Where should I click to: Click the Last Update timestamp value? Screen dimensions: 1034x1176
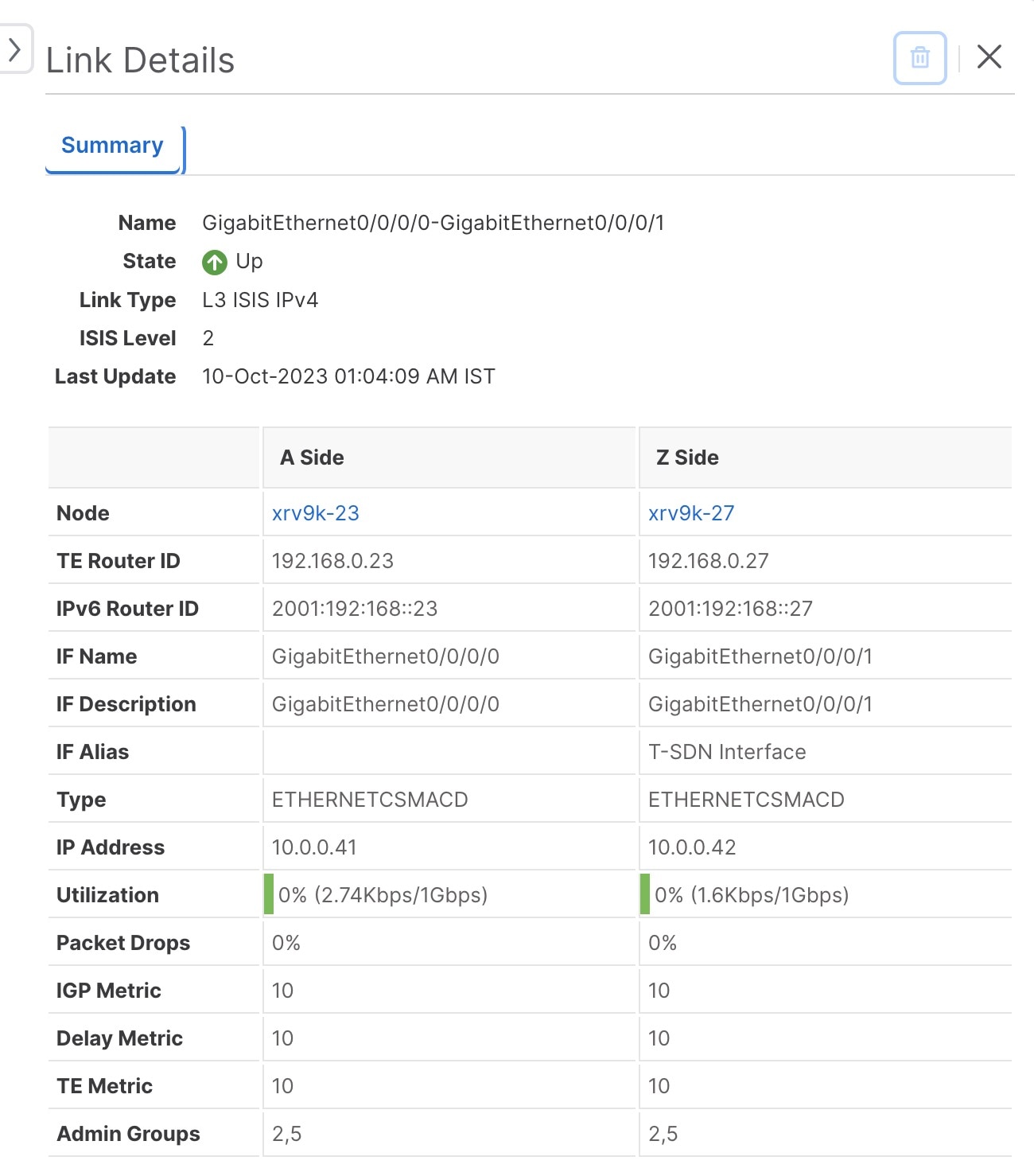pyautogui.click(x=348, y=376)
